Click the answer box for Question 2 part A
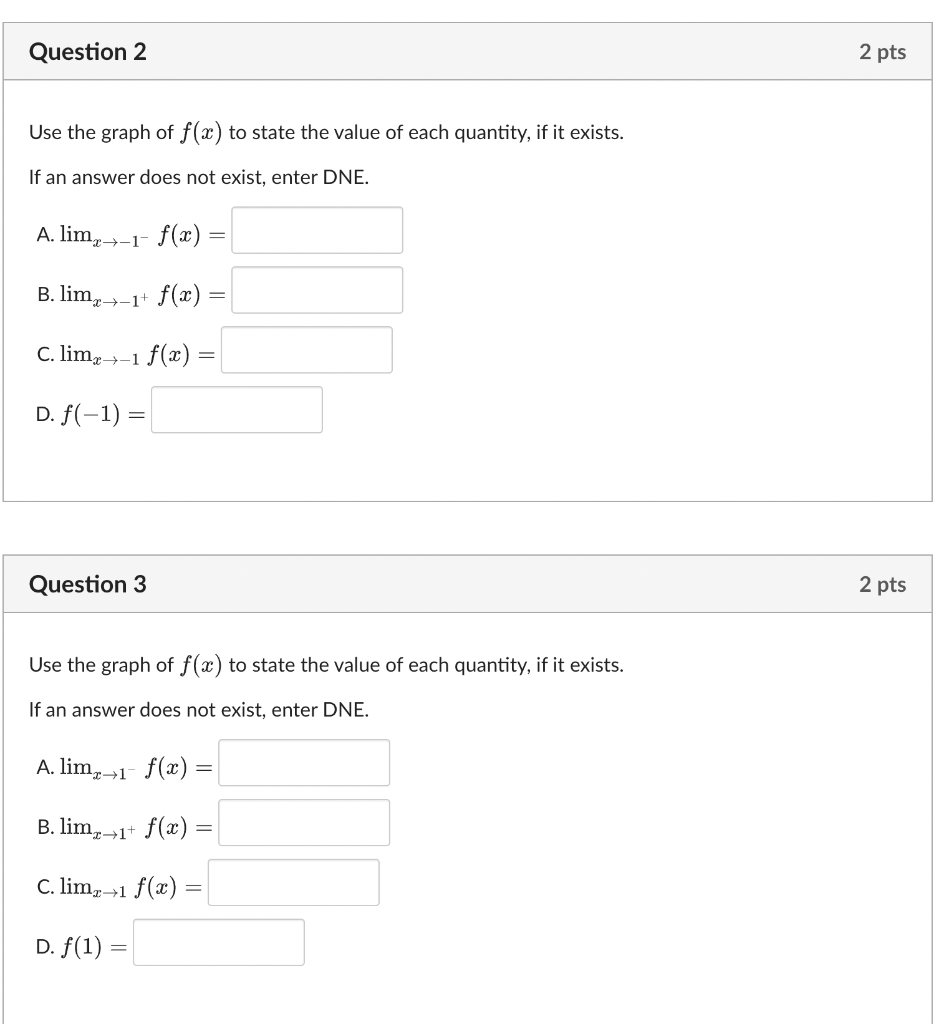 point(316,230)
